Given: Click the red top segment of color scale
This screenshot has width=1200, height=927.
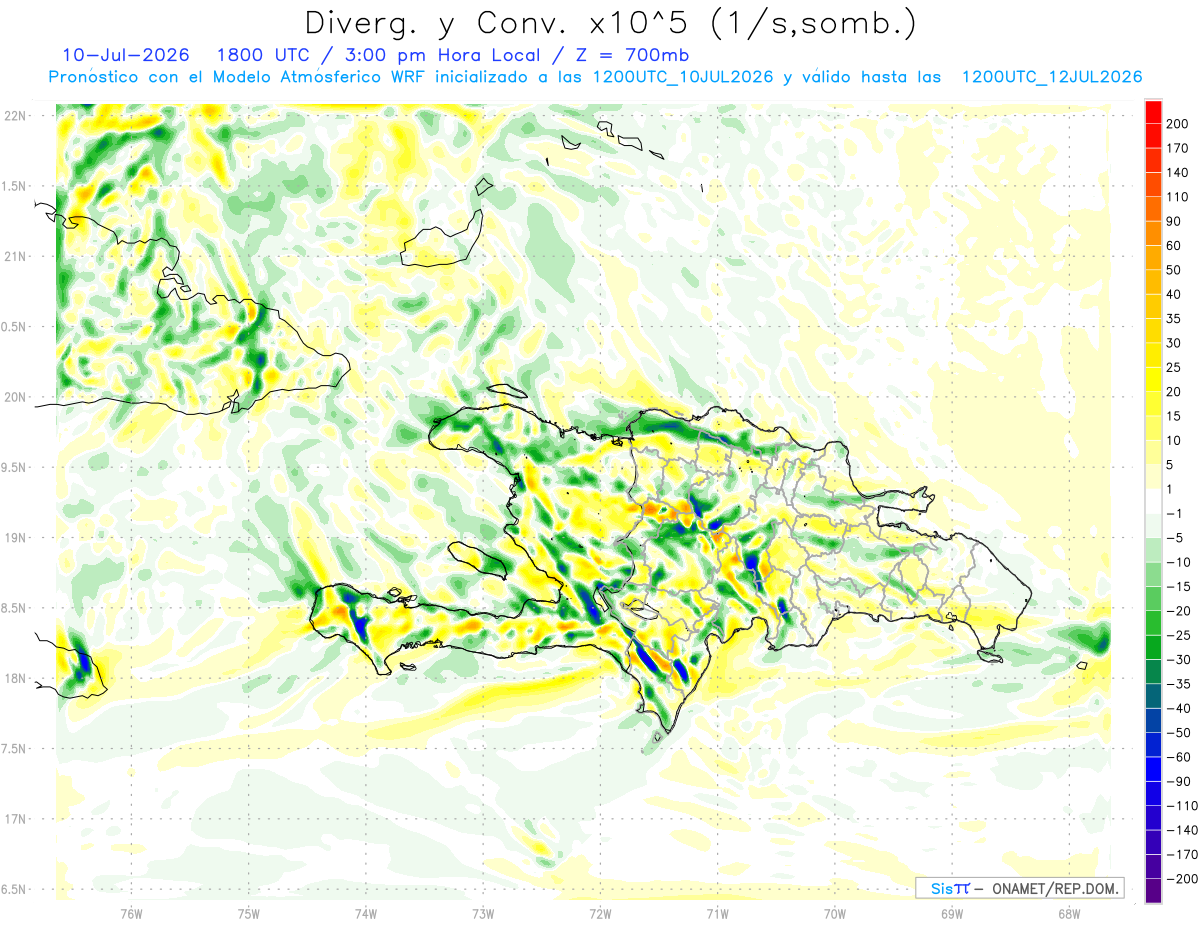Looking at the screenshot, I should click(x=1153, y=112).
